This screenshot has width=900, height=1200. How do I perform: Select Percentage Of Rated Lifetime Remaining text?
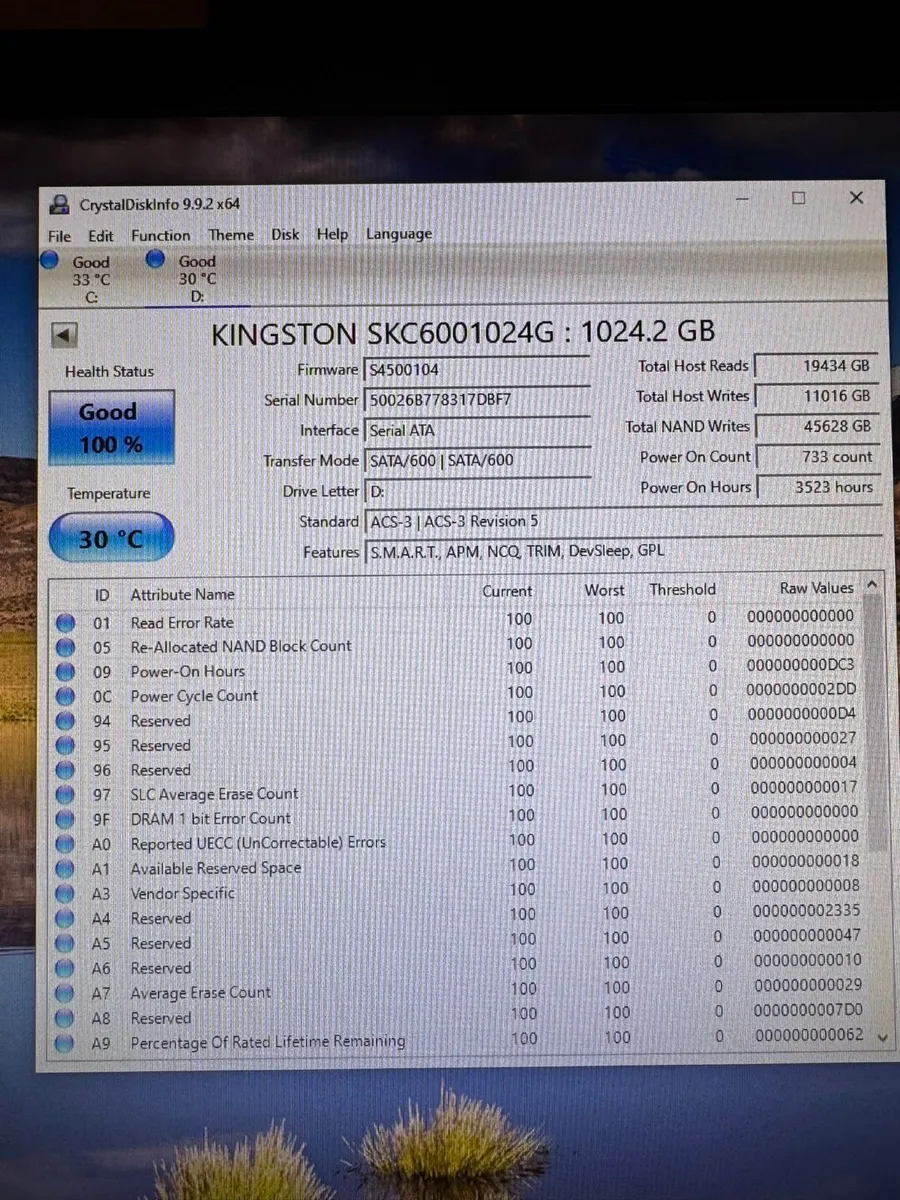tap(268, 1042)
